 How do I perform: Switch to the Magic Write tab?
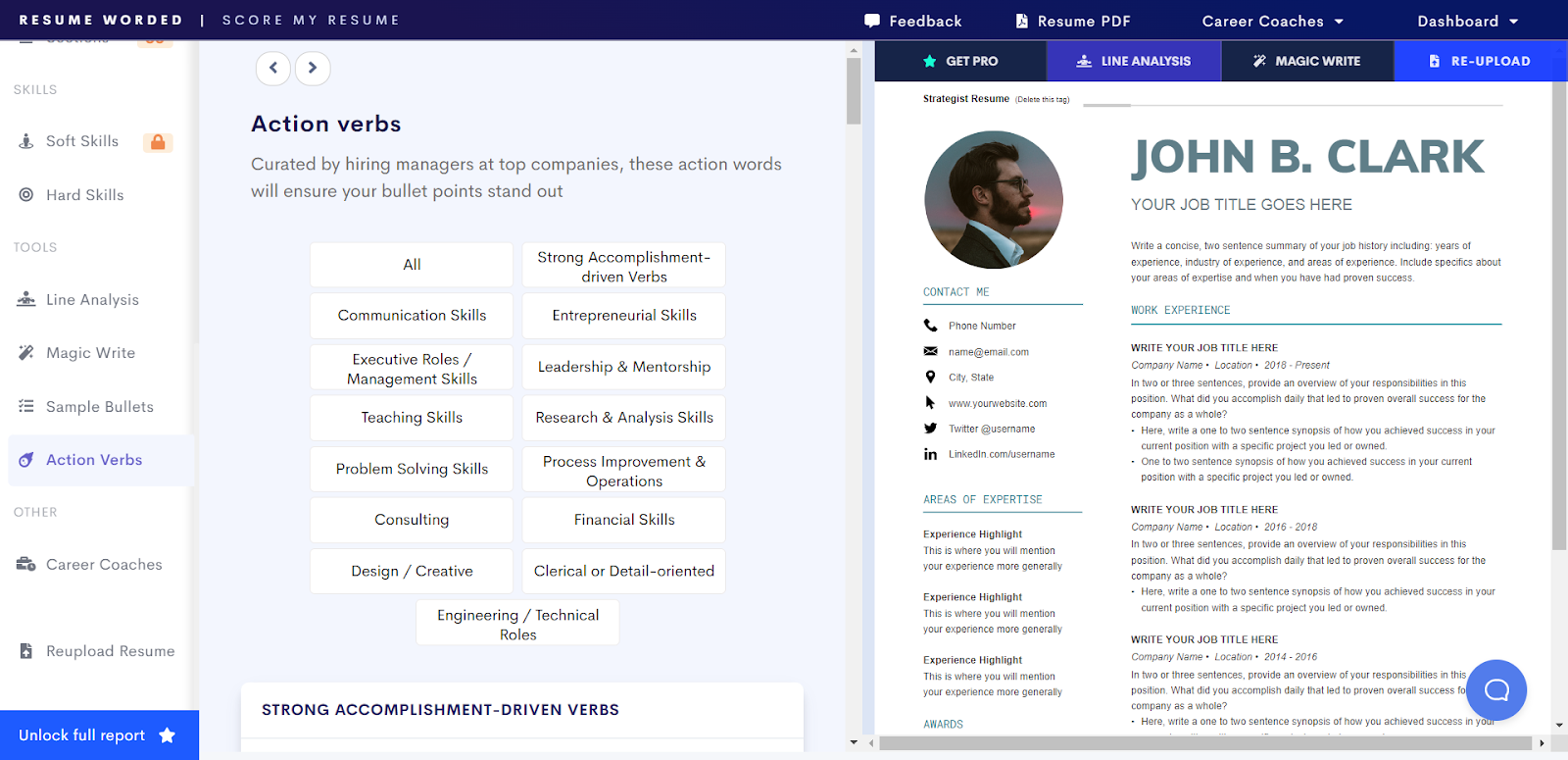1307,61
